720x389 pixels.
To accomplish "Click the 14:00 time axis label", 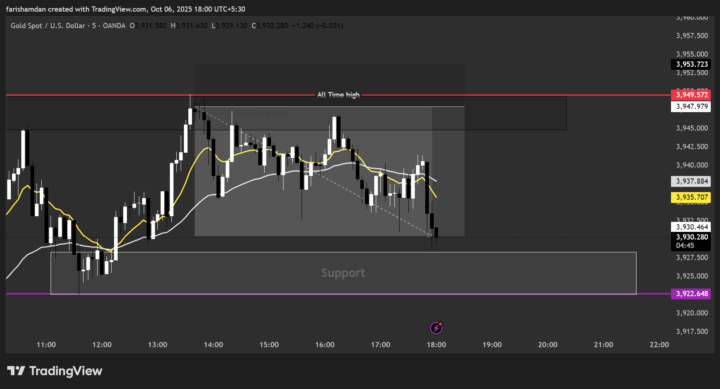I will tap(213, 344).
